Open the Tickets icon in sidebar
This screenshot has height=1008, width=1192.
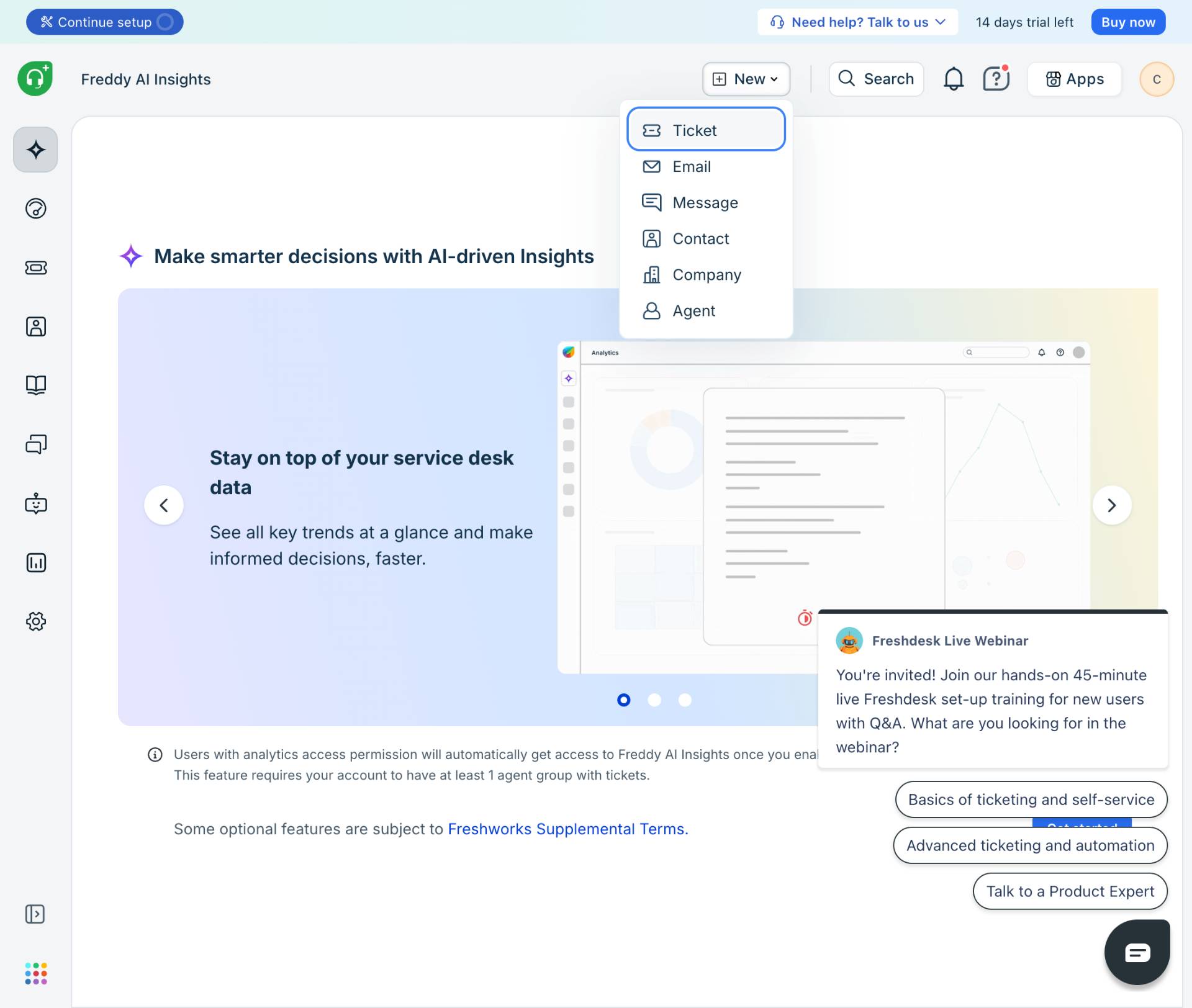point(35,268)
